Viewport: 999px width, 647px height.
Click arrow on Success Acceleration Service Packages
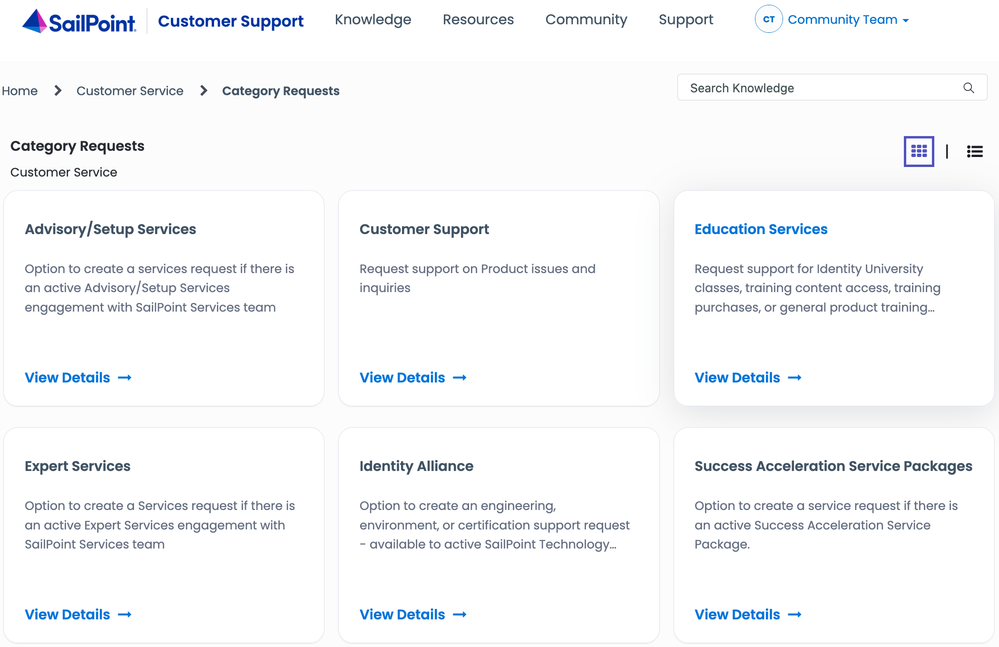click(795, 615)
